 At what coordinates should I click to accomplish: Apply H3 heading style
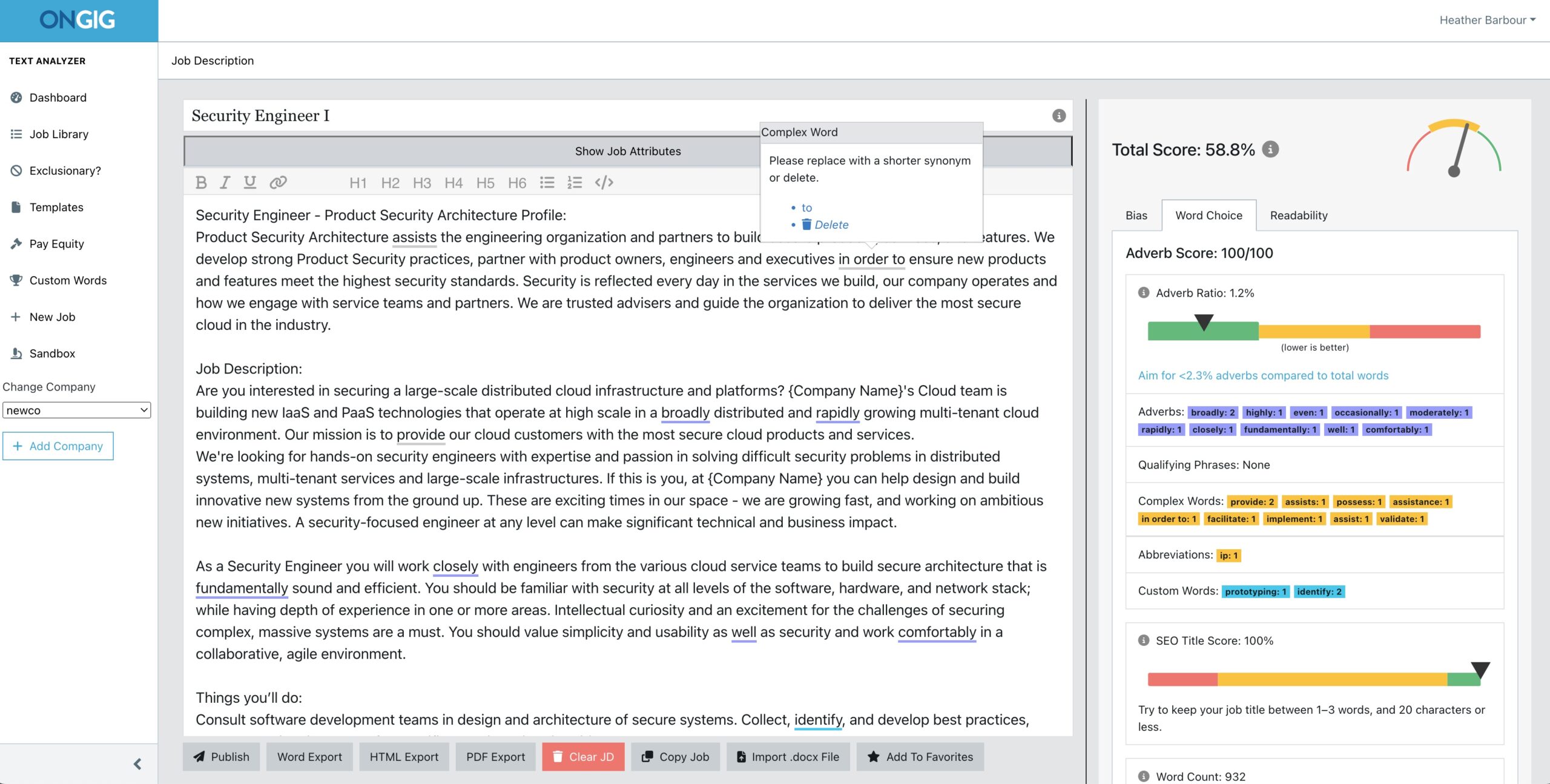[421, 183]
